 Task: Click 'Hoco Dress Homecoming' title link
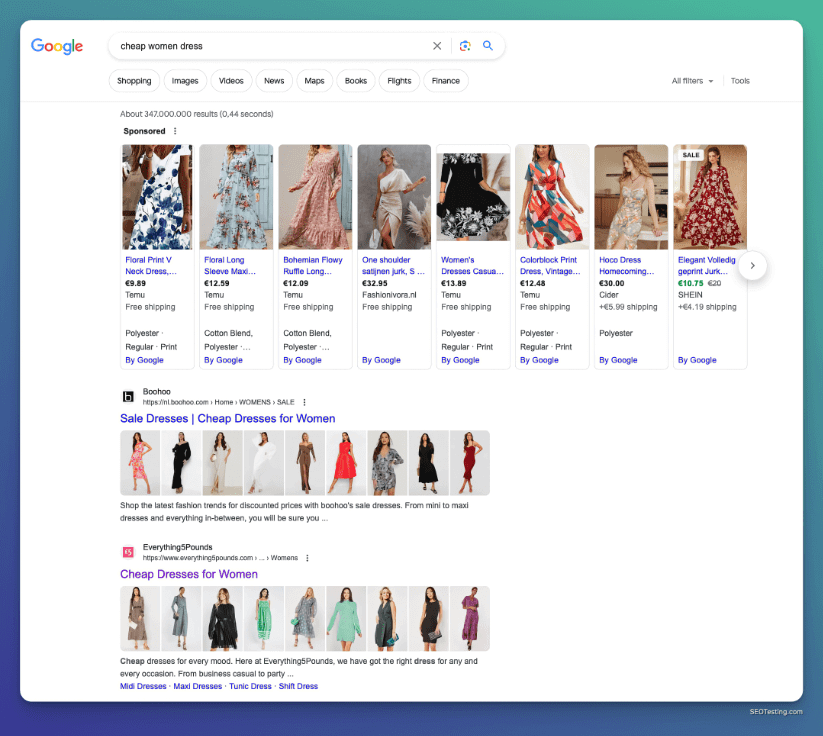pos(627,266)
